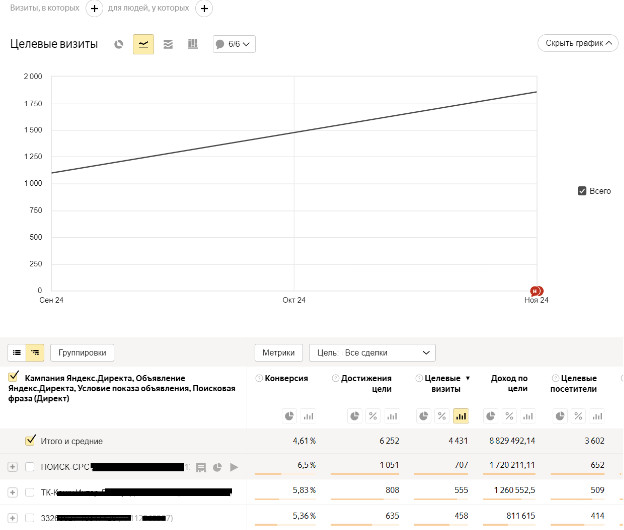
Task: Add a visit condition with the plus after 'Визиты, в которых'
Action: pos(94,8)
